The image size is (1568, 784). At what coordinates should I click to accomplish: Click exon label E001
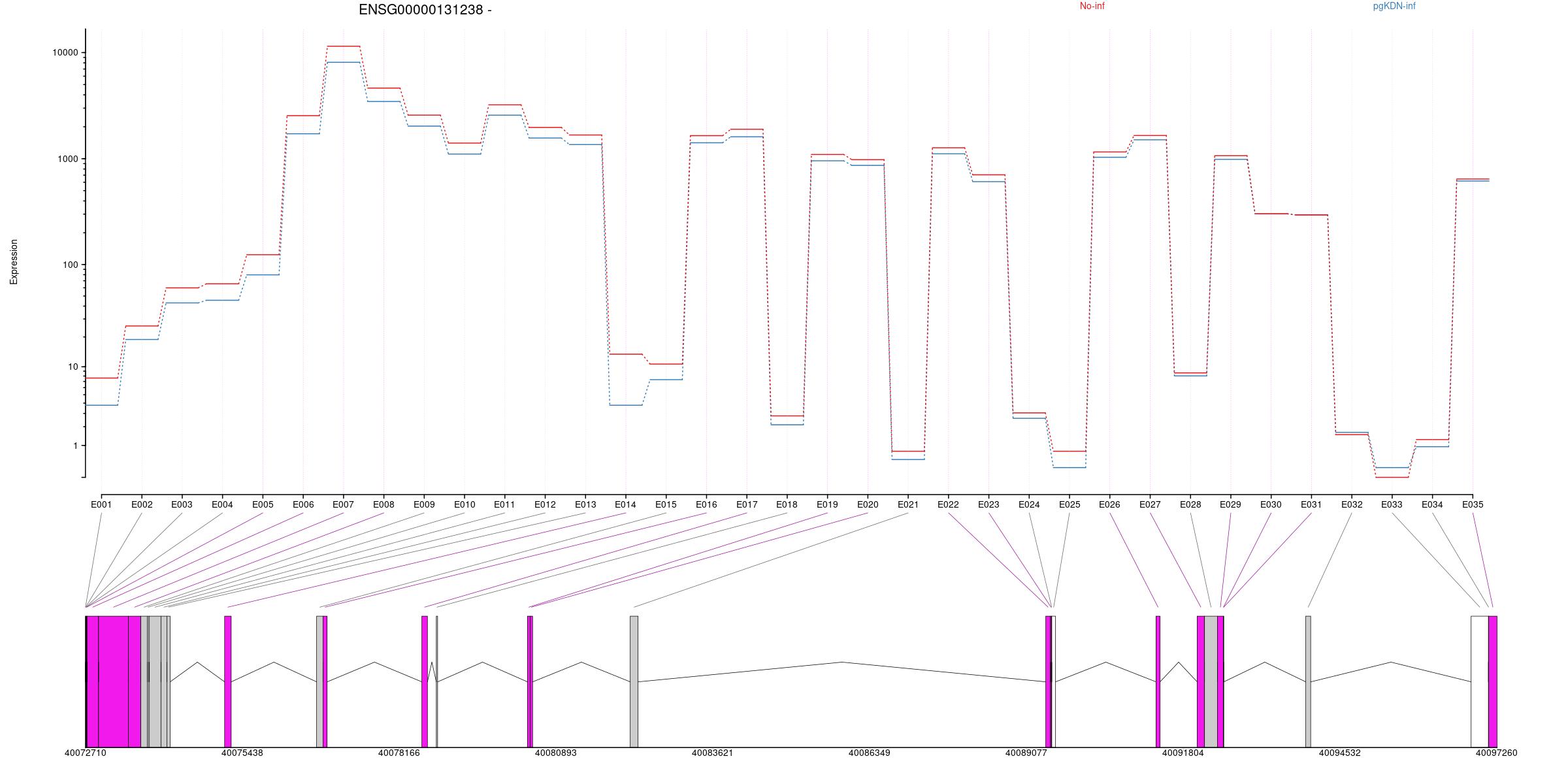[101, 504]
